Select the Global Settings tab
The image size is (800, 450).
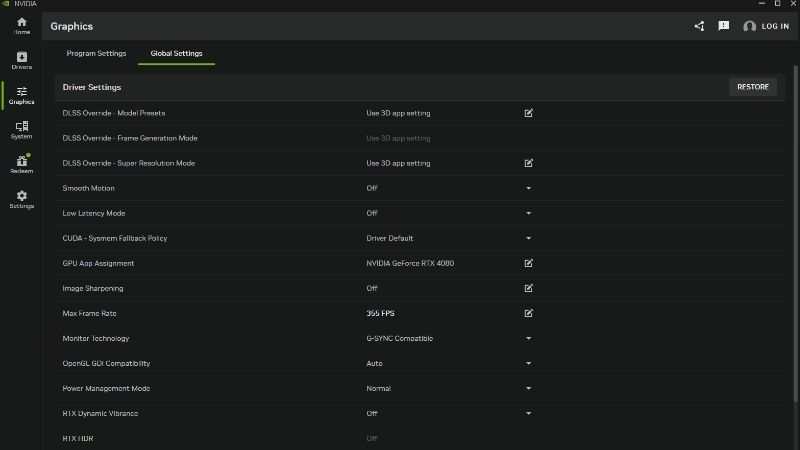click(176, 53)
